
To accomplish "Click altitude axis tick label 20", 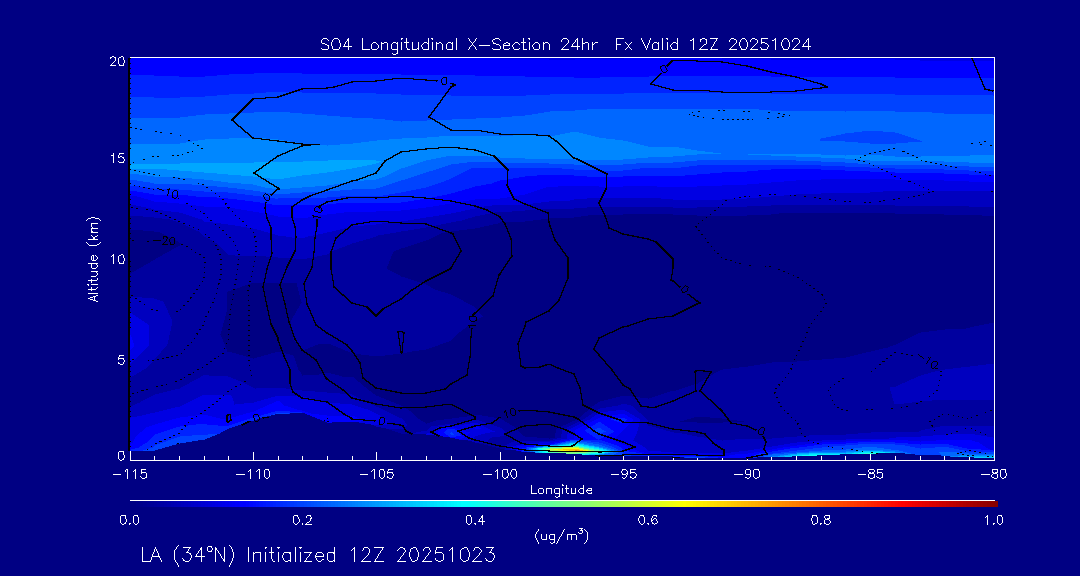I will point(116,61).
